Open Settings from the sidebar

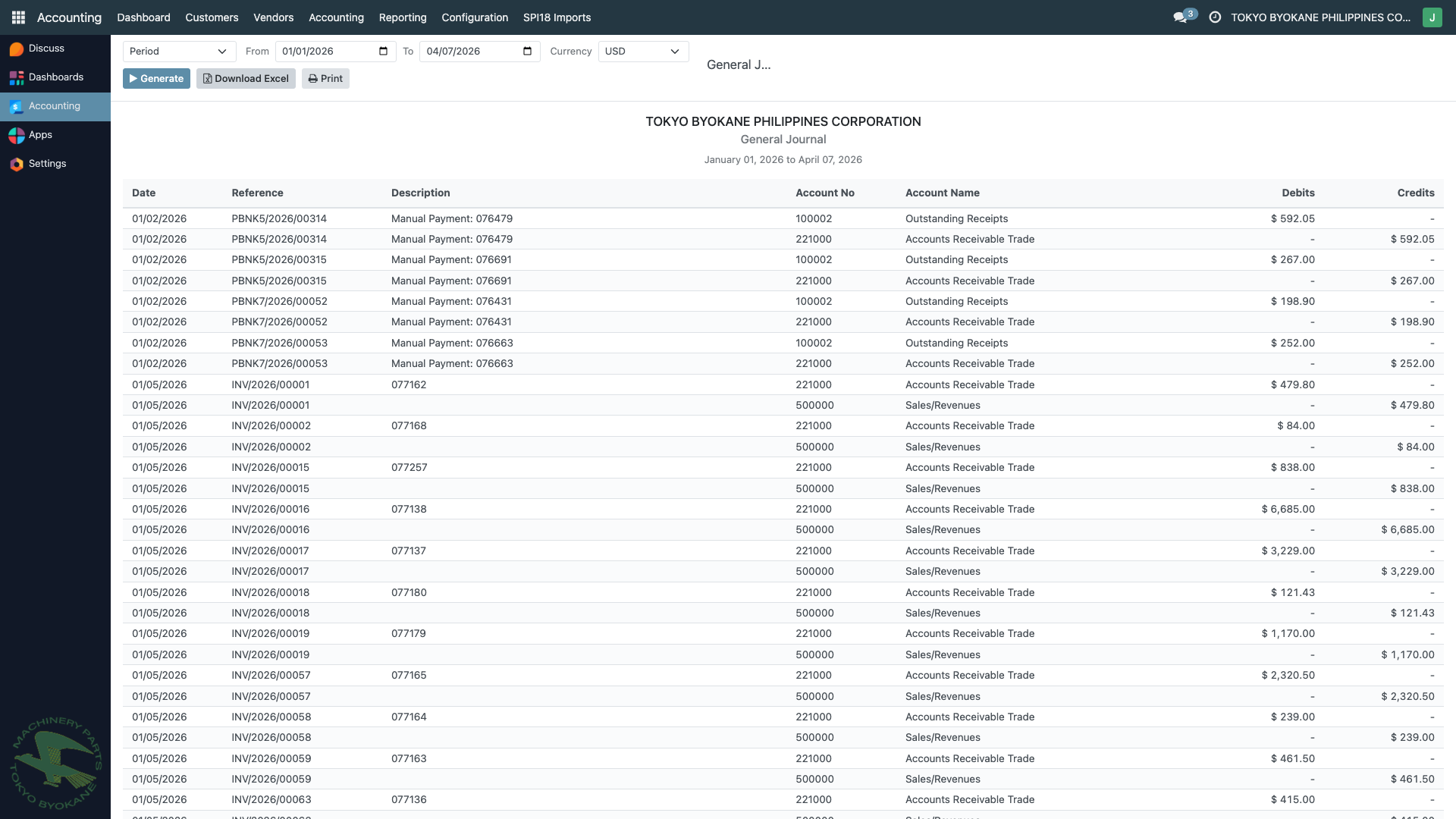pos(47,164)
